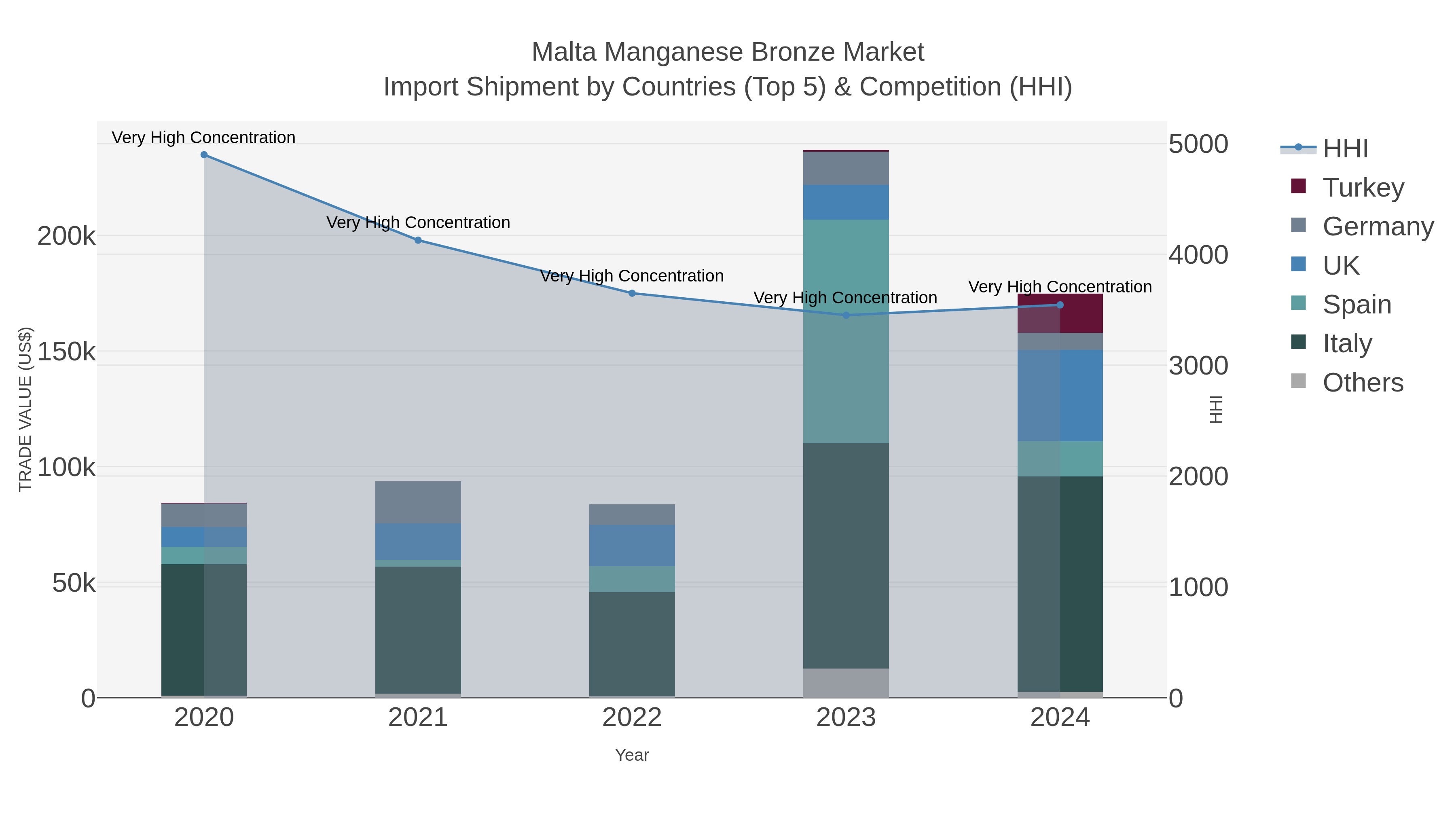Click the UK segment of 2024 bar

click(1060, 396)
